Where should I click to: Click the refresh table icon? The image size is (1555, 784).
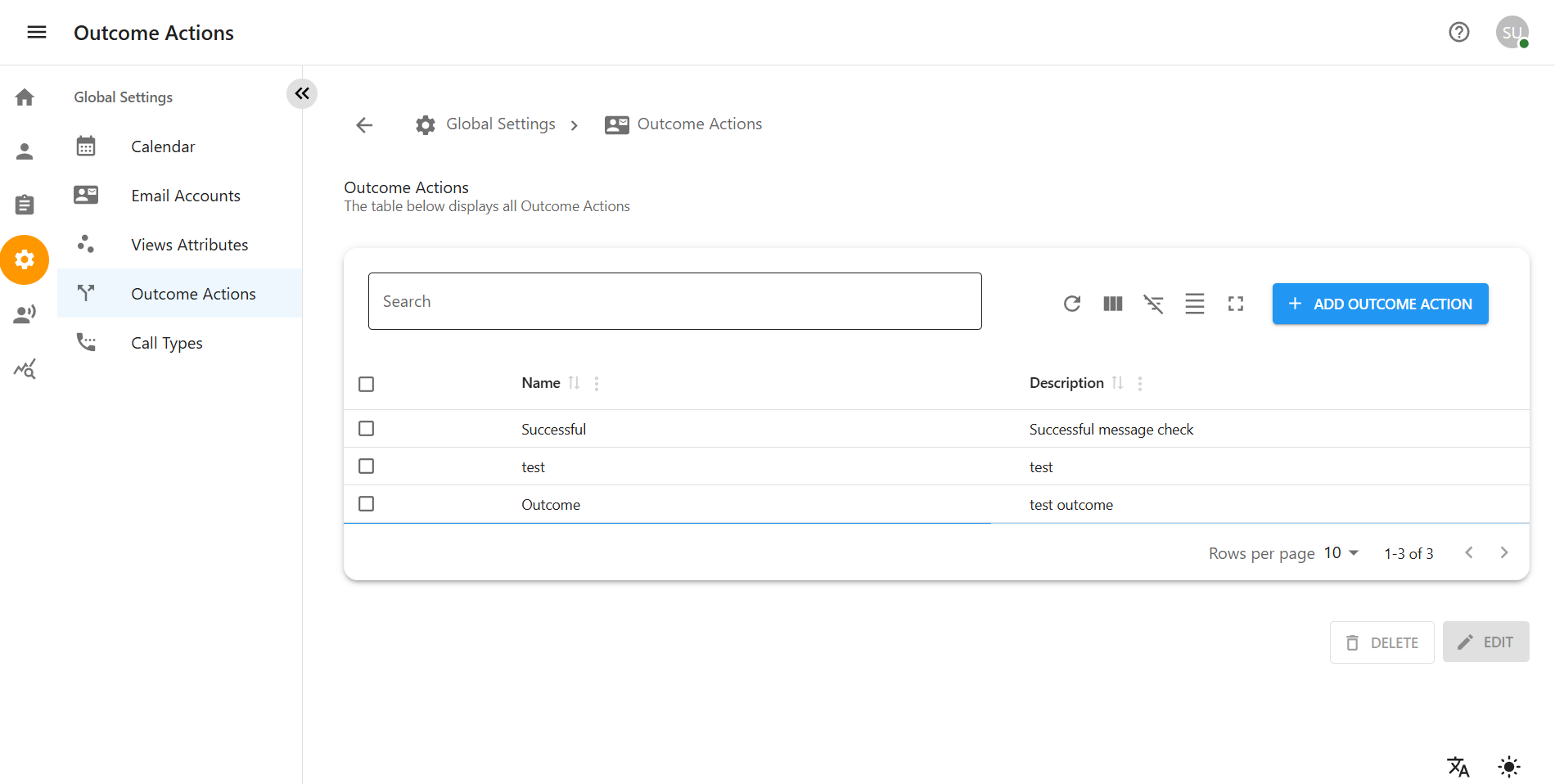coord(1071,304)
